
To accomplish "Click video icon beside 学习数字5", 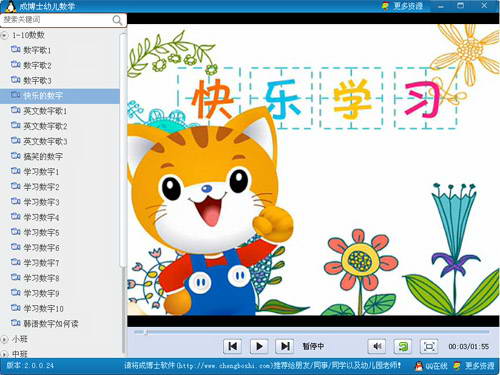I will [x=16, y=232].
